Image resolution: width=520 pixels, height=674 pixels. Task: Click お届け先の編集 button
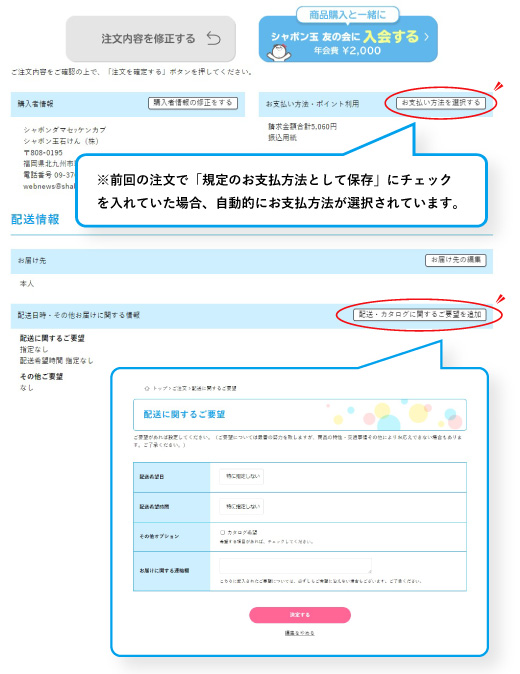point(456,260)
